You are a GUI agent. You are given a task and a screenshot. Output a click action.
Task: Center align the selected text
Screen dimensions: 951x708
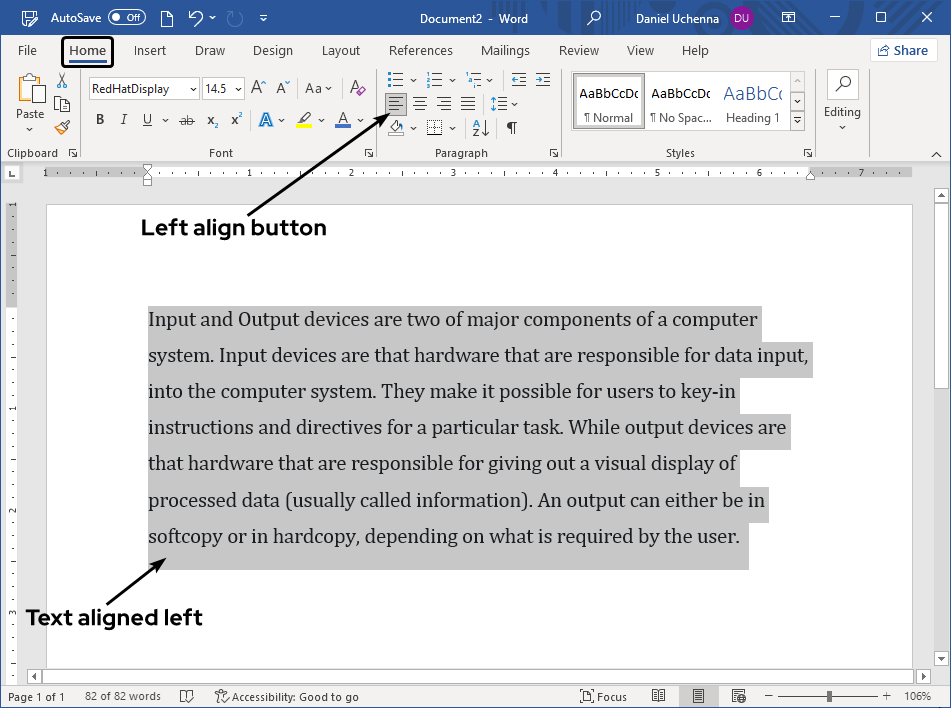pos(420,103)
